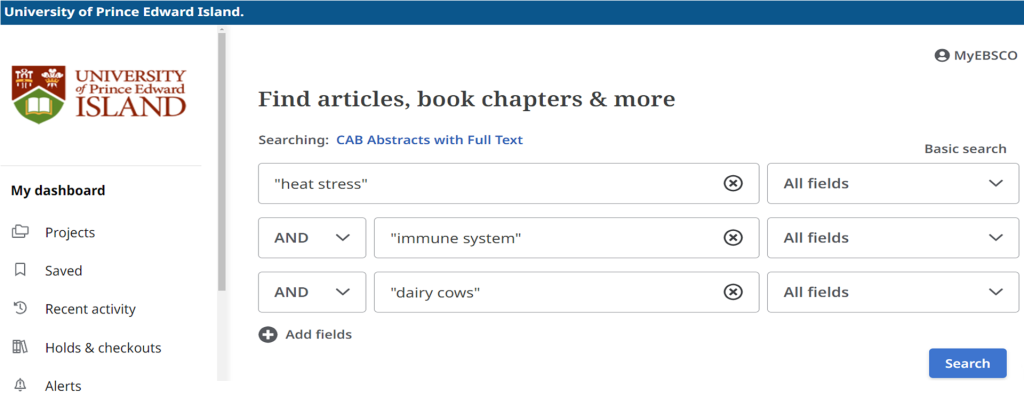The height and width of the screenshot is (398, 1024).
Task: Expand the All fields dropdown for "heat stress"
Action: coord(893,184)
